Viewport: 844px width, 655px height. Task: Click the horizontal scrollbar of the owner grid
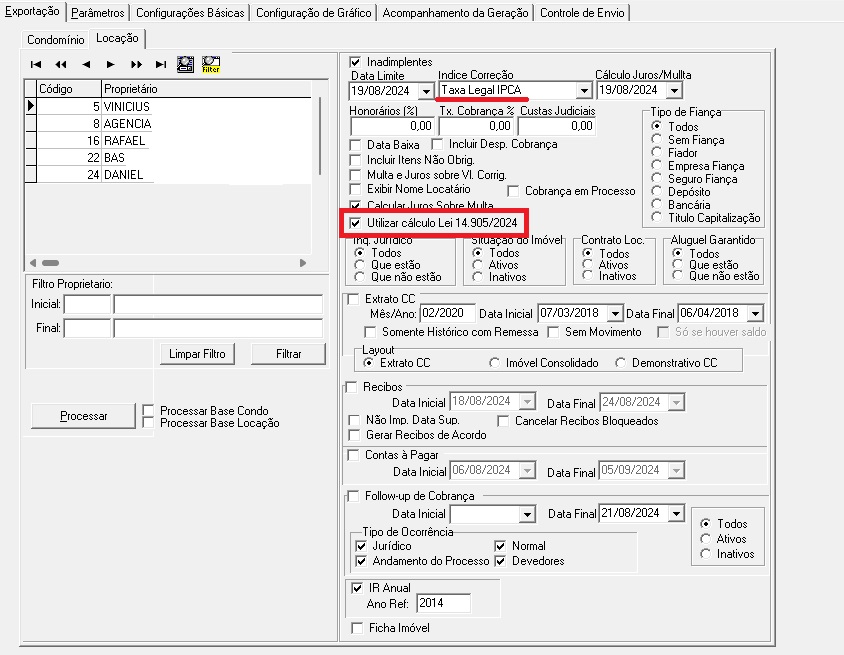point(165,262)
